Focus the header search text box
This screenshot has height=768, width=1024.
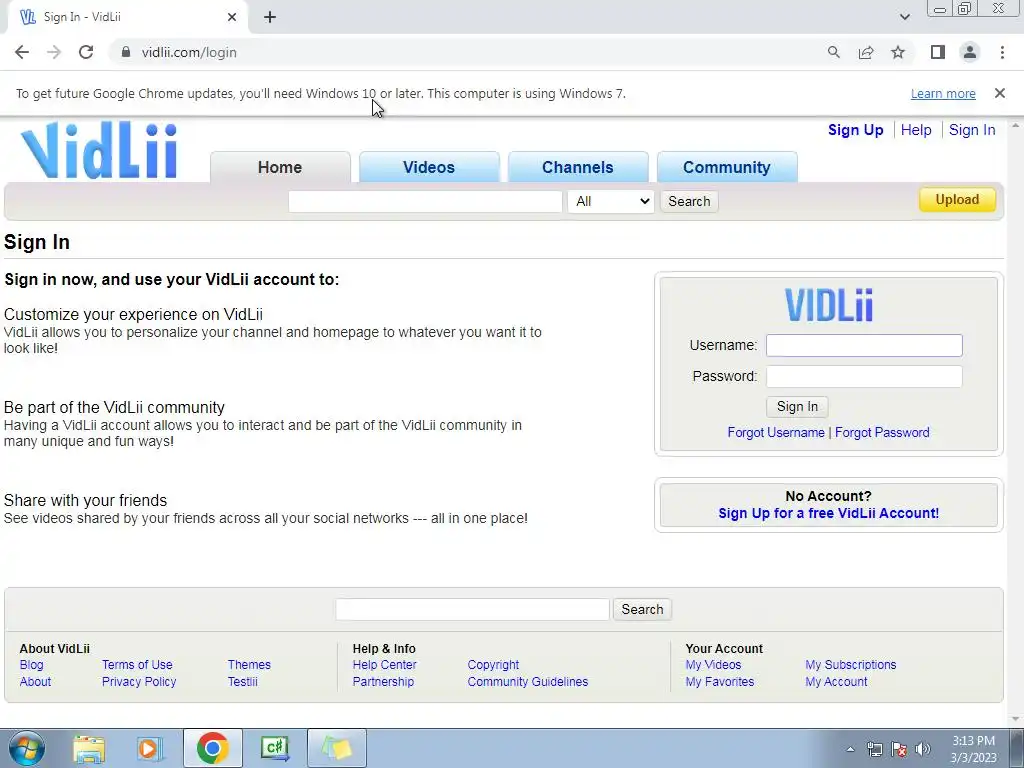tap(425, 201)
